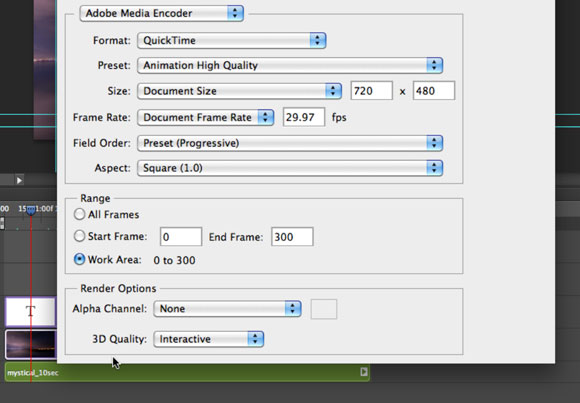Select the sky video clip thumbnail

(30, 345)
